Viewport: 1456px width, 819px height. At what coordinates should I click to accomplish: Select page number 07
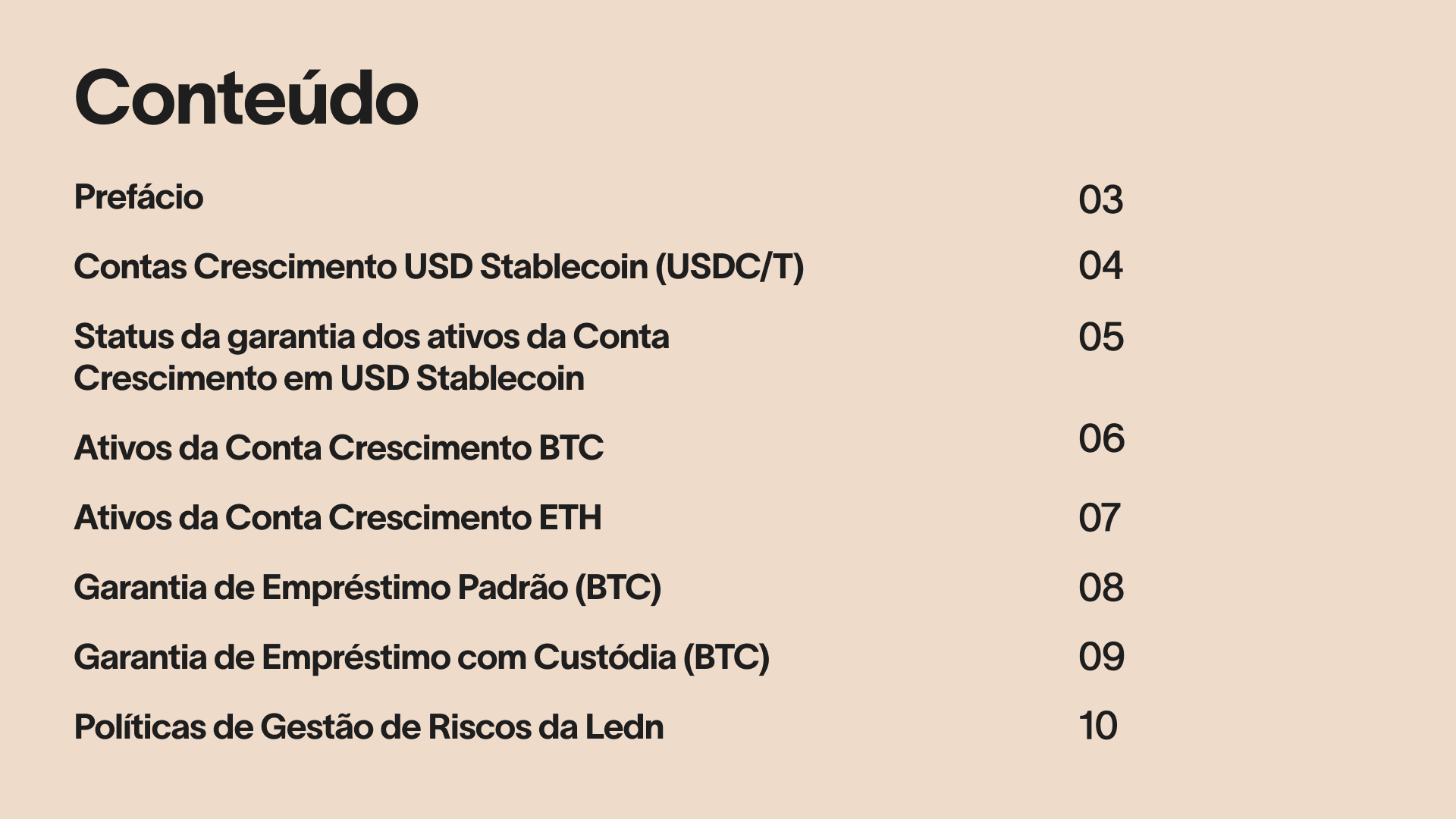pyautogui.click(x=1100, y=519)
